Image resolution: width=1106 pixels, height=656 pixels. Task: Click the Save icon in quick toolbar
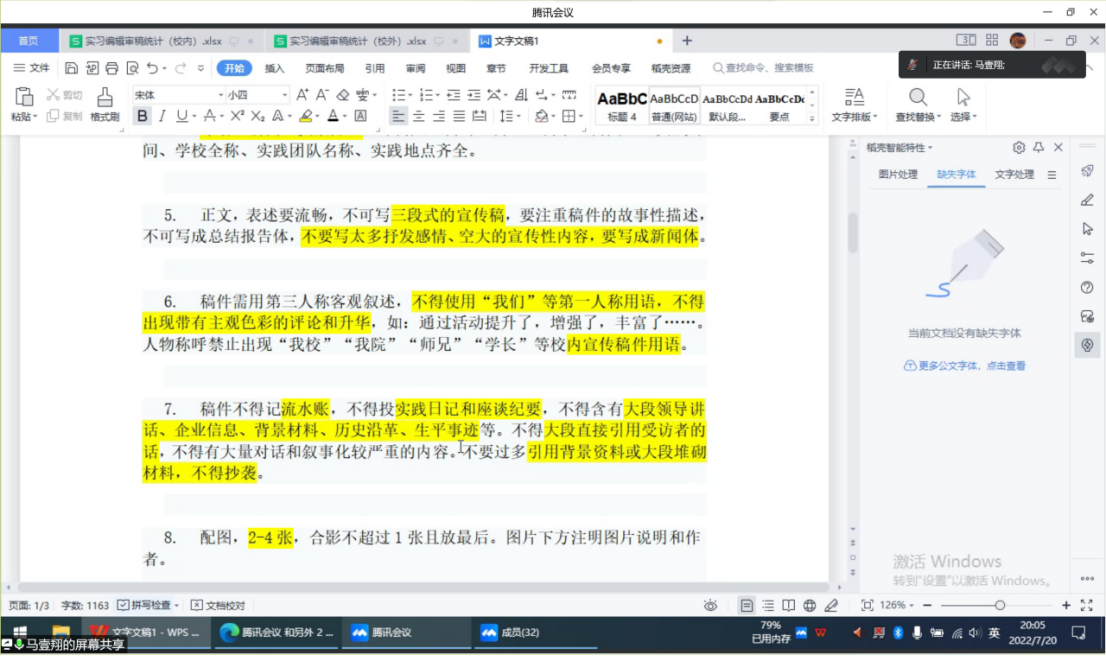71,68
